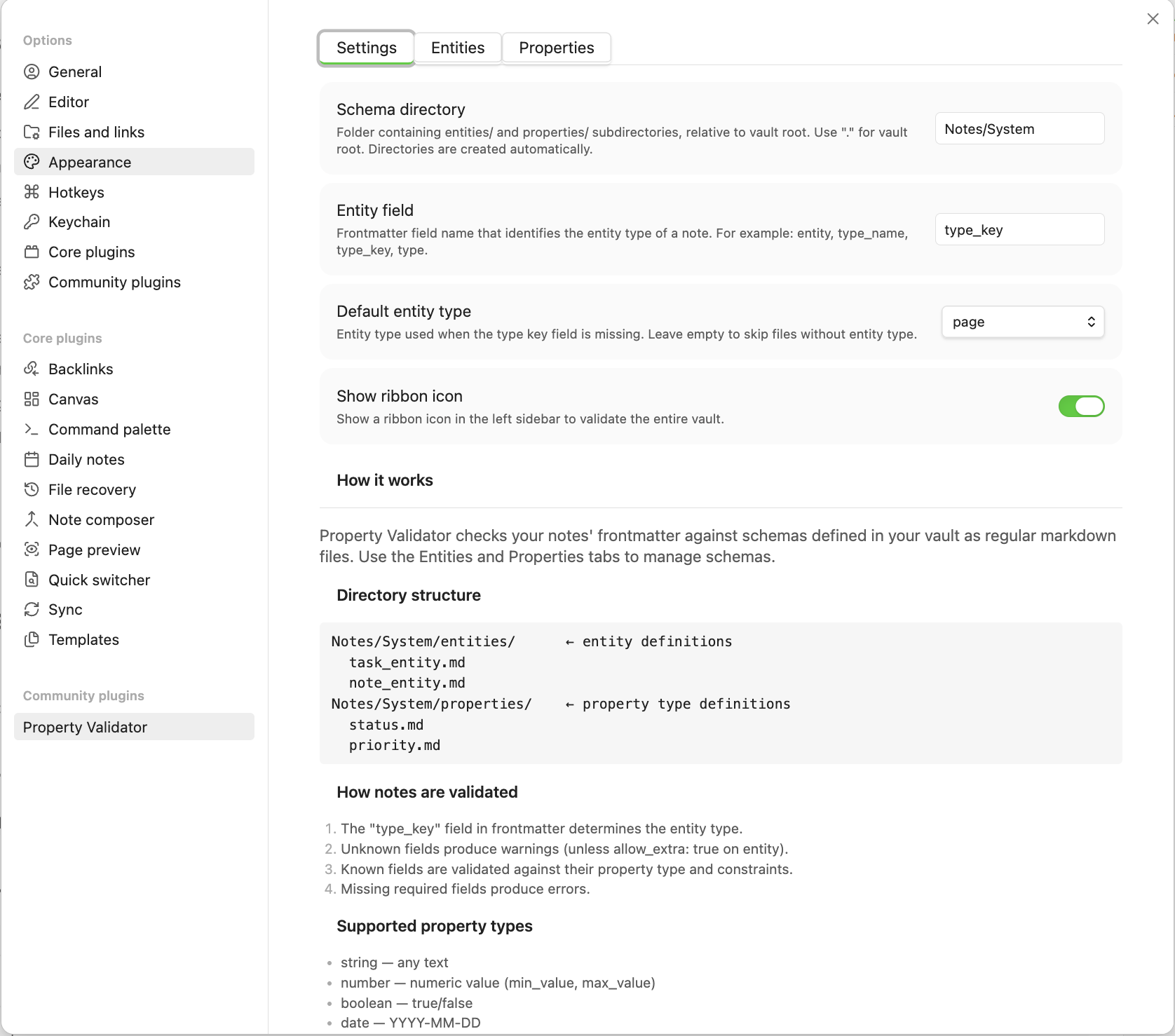
Task: Open Property Validator plugin settings
Action: pos(85,727)
